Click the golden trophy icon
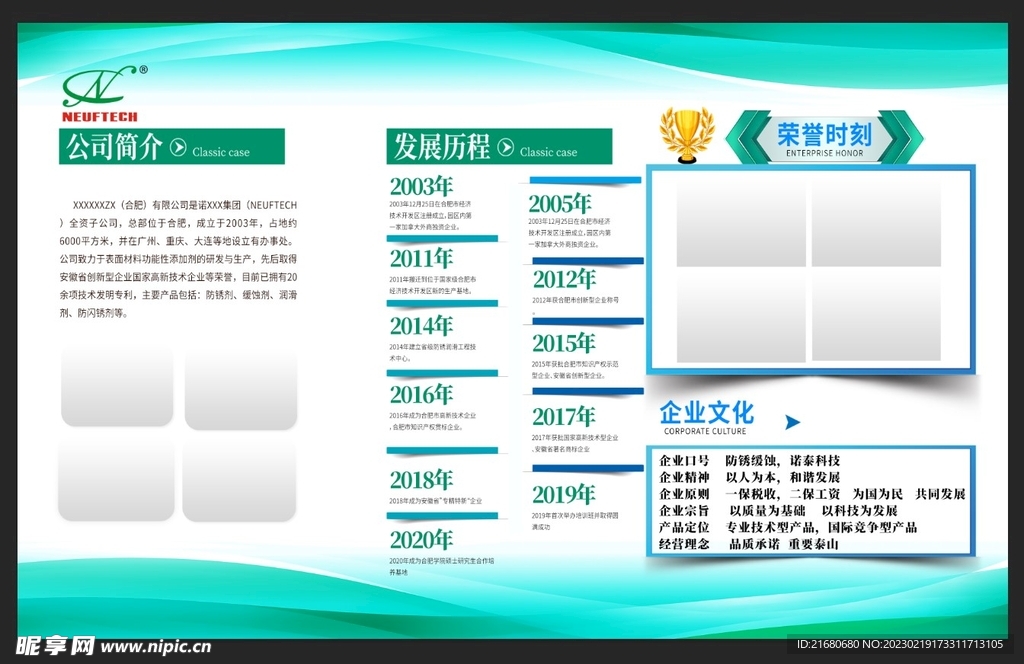The height and width of the screenshot is (664, 1024). (686, 134)
